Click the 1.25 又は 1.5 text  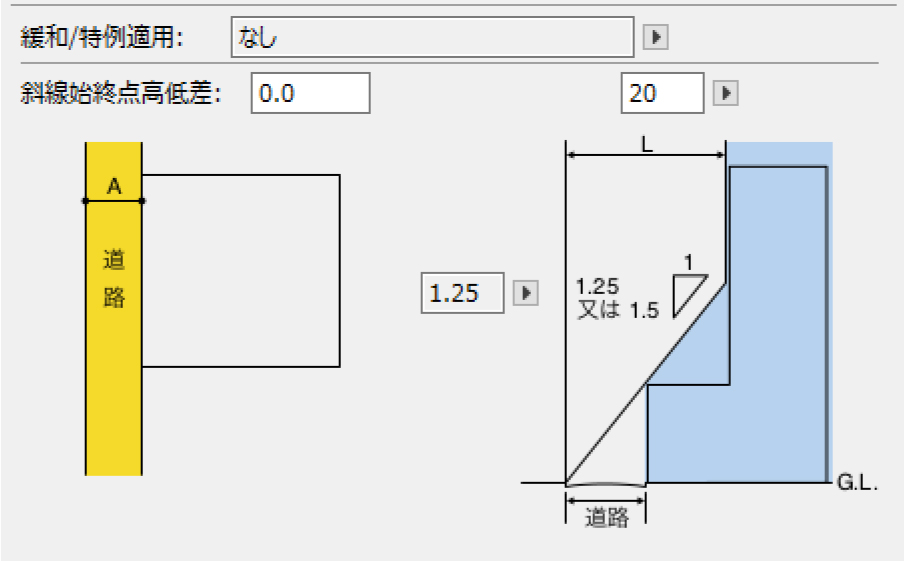(x=617, y=299)
